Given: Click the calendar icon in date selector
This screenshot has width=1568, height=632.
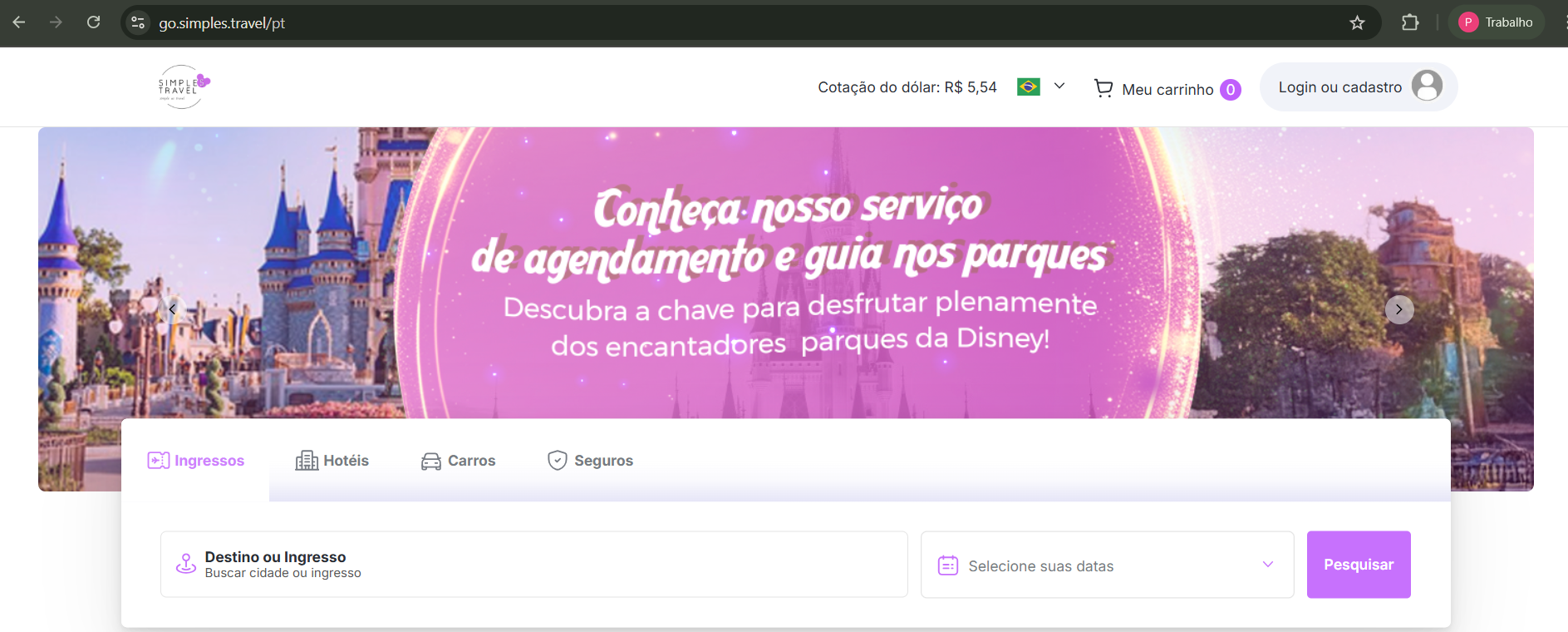Looking at the screenshot, I should point(948,565).
